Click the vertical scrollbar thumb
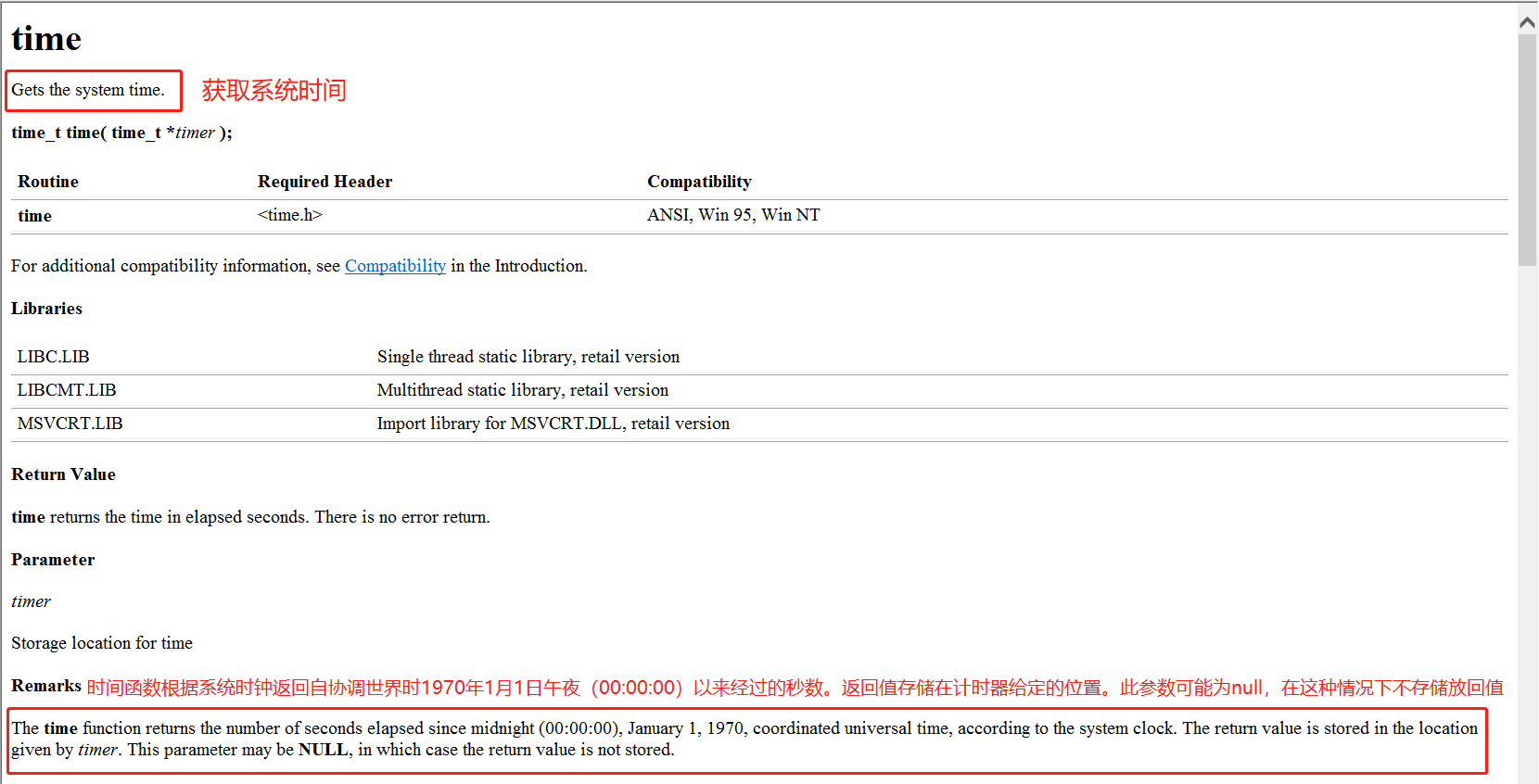Screen dimensions: 1539x784 click(1527, 150)
